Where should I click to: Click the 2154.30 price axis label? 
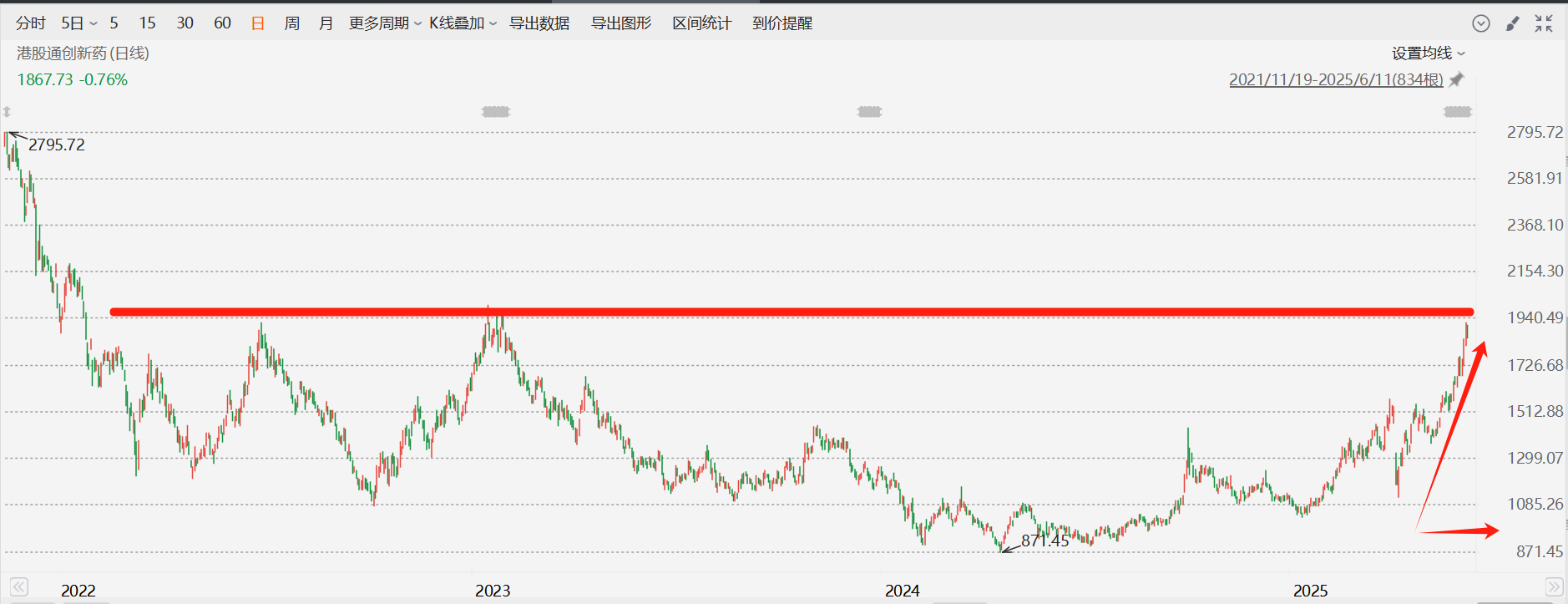(x=1535, y=271)
